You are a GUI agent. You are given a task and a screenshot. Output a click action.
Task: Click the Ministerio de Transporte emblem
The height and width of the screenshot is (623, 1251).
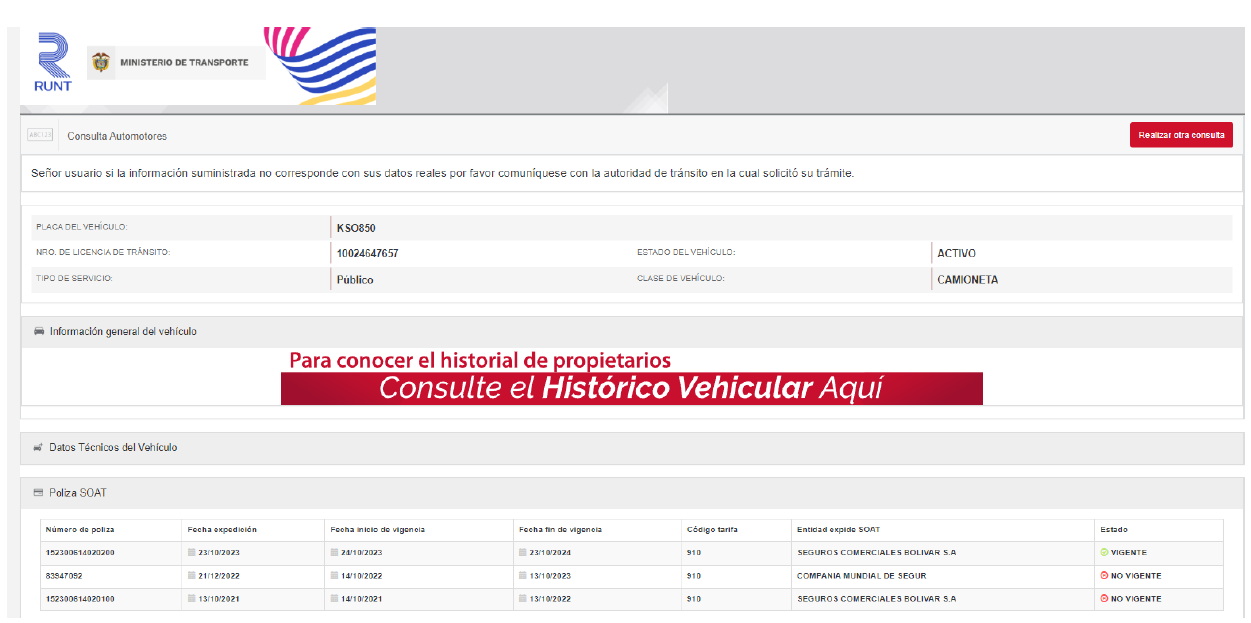[x=100, y=62]
